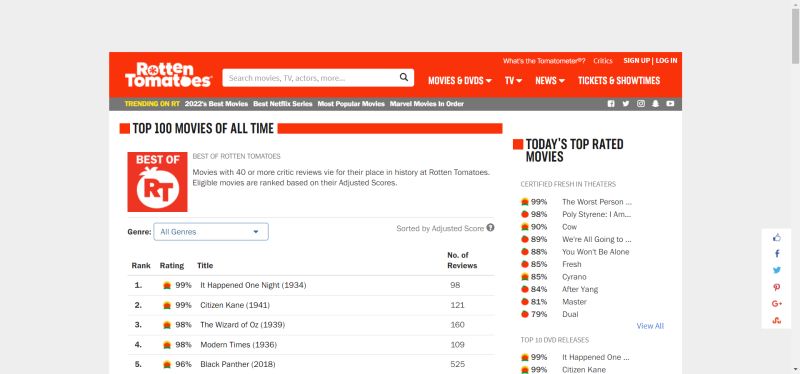
Task: Click the tomato icon next to Poly Styrene
Action: pyautogui.click(x=524, y=214)
